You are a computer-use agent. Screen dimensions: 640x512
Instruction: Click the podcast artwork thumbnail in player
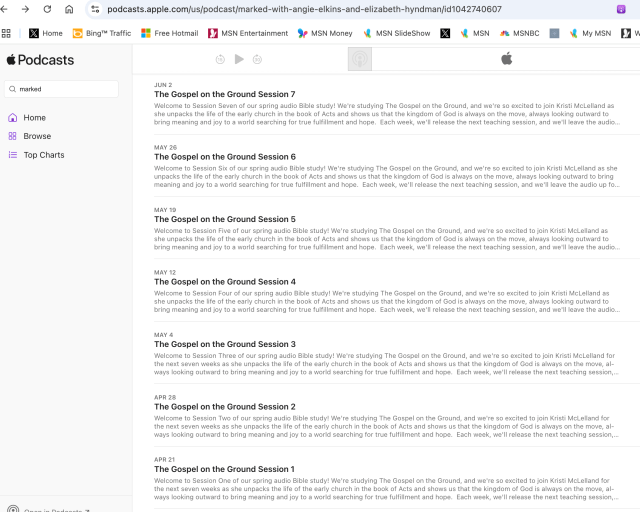click(x=359, y=59)
